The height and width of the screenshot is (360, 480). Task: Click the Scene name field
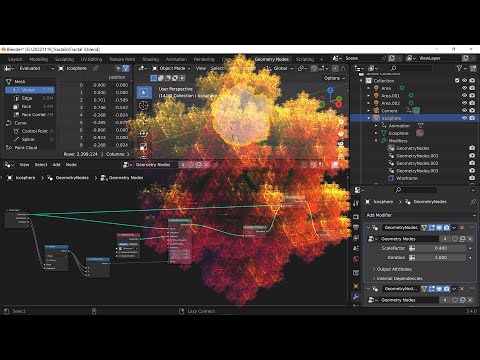click(362, 58)
